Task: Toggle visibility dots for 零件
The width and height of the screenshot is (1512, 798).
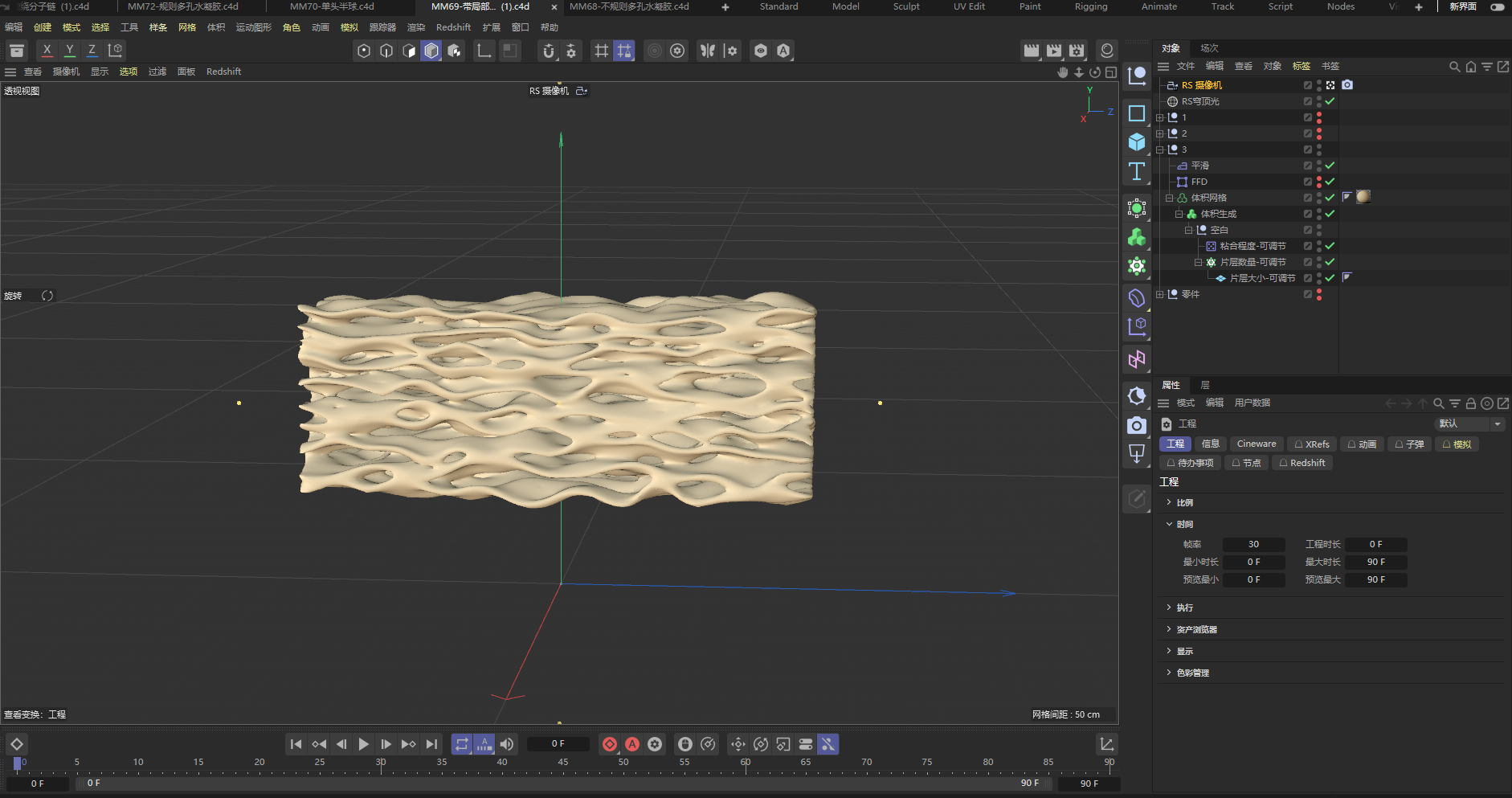Action: [x=1319, y=294]
